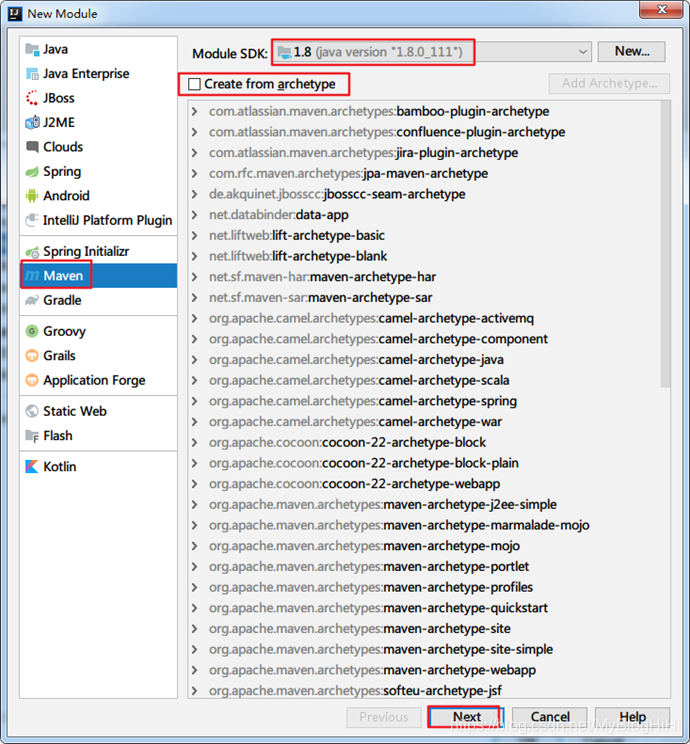Image resolution: width=690 pixels, height=744 pixels.
Task: Click the Kotlin icon
Action: tap(32, 466)
